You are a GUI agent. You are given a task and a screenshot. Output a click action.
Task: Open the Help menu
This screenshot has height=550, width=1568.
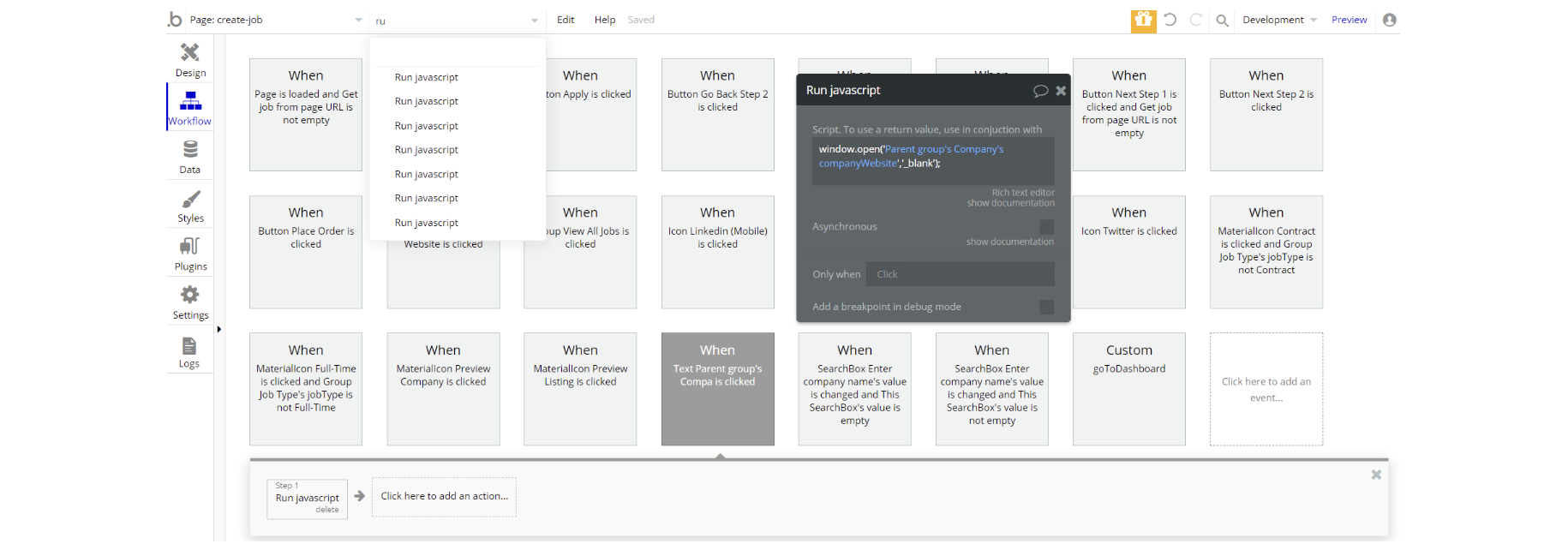pyautogui.click(x=605, y=20)
